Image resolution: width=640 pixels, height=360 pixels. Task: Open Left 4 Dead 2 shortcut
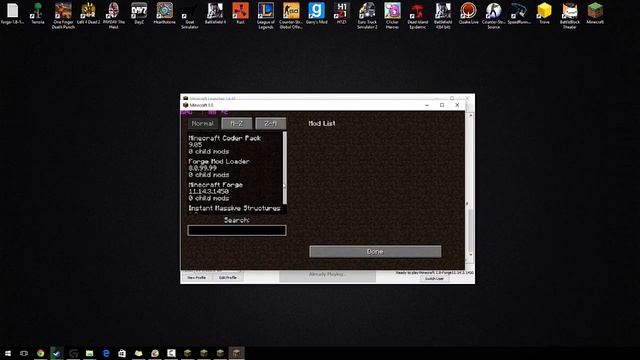click(x=88, y=13)
